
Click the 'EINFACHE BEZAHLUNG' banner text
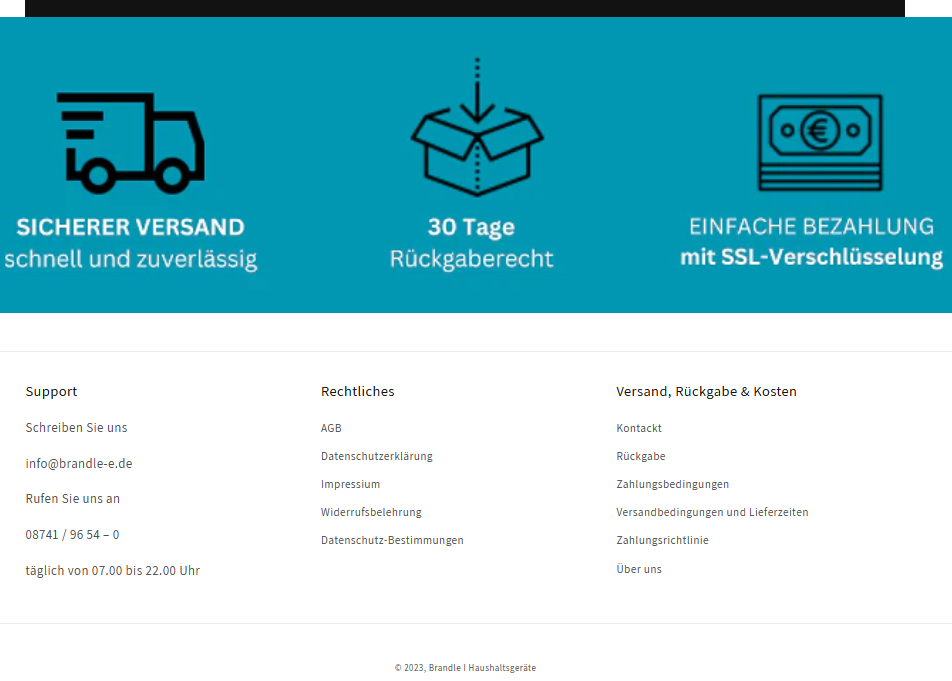tap(811, 226)
